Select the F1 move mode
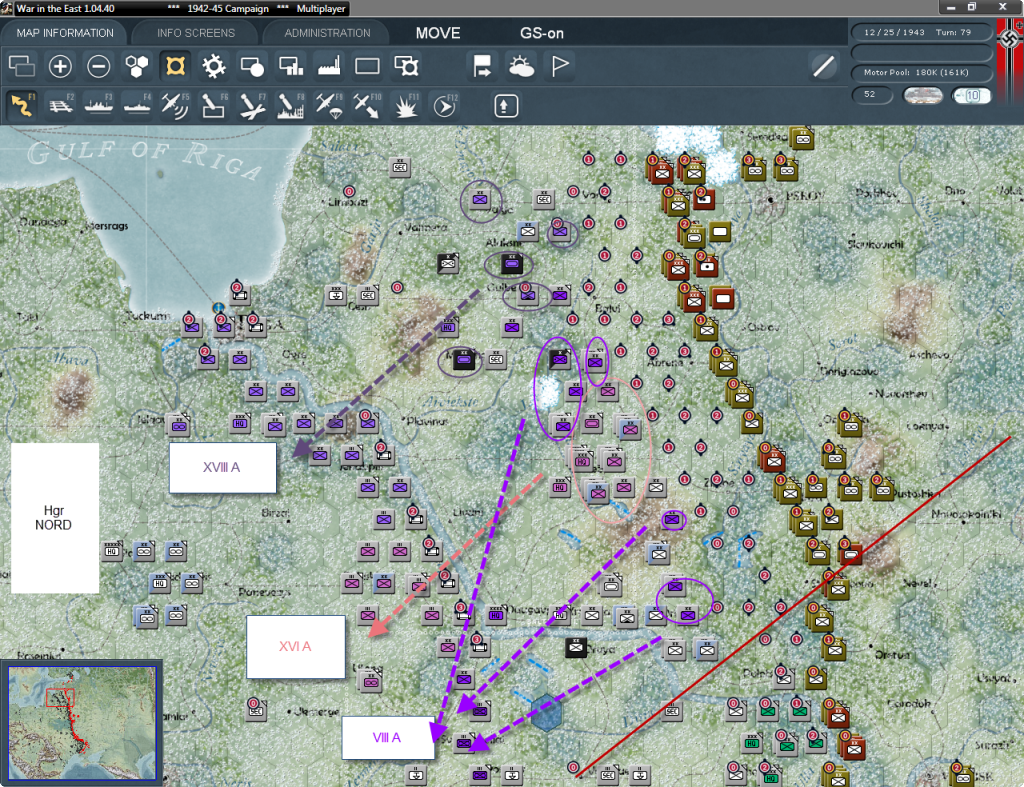This screenshot has height=787, width=1024. (22, 105)
